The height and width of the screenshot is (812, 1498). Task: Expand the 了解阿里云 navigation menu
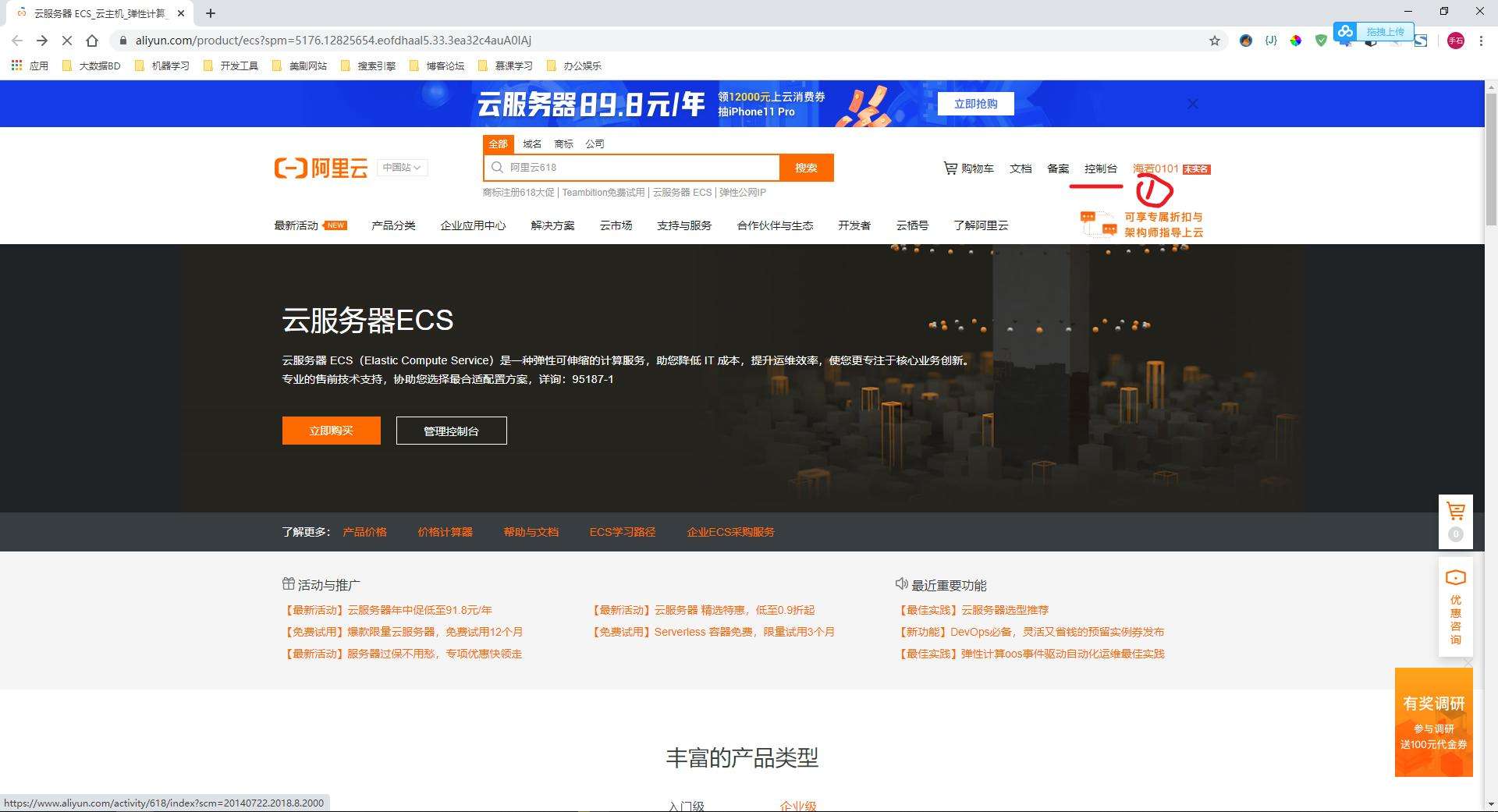[981, 225]
